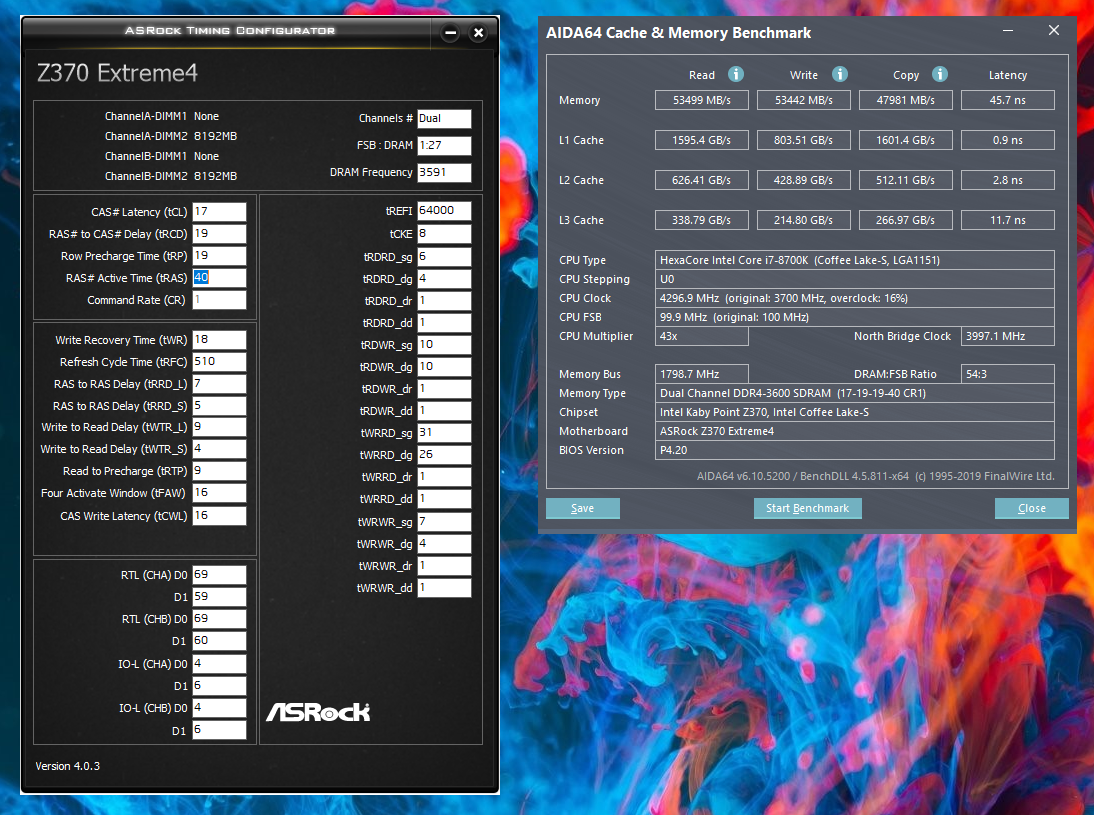Click the tRDWR_sg value field
The image size is (1094, 815).
coord(444,345)
